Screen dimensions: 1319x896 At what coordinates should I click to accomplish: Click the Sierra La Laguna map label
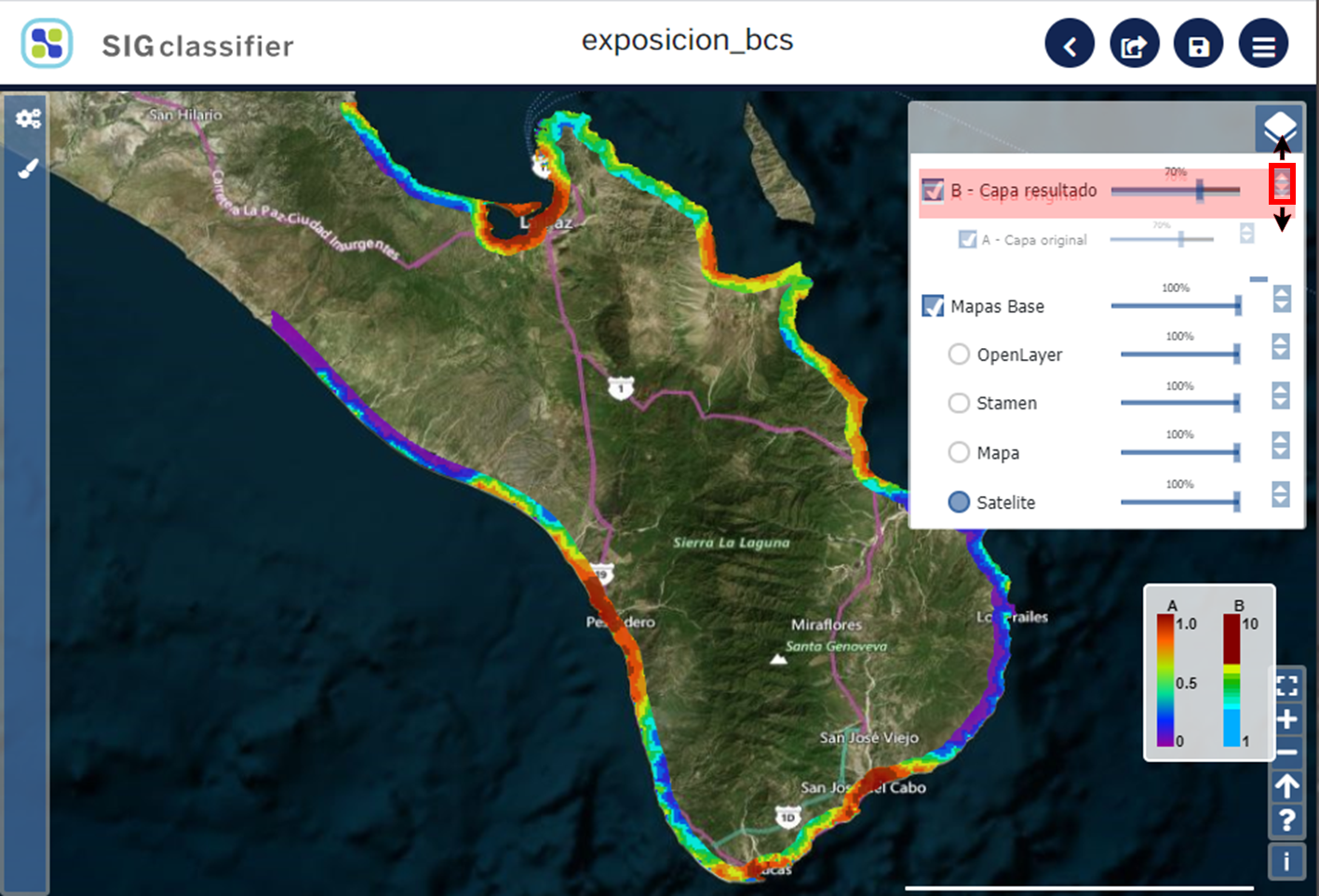[731, 542]
